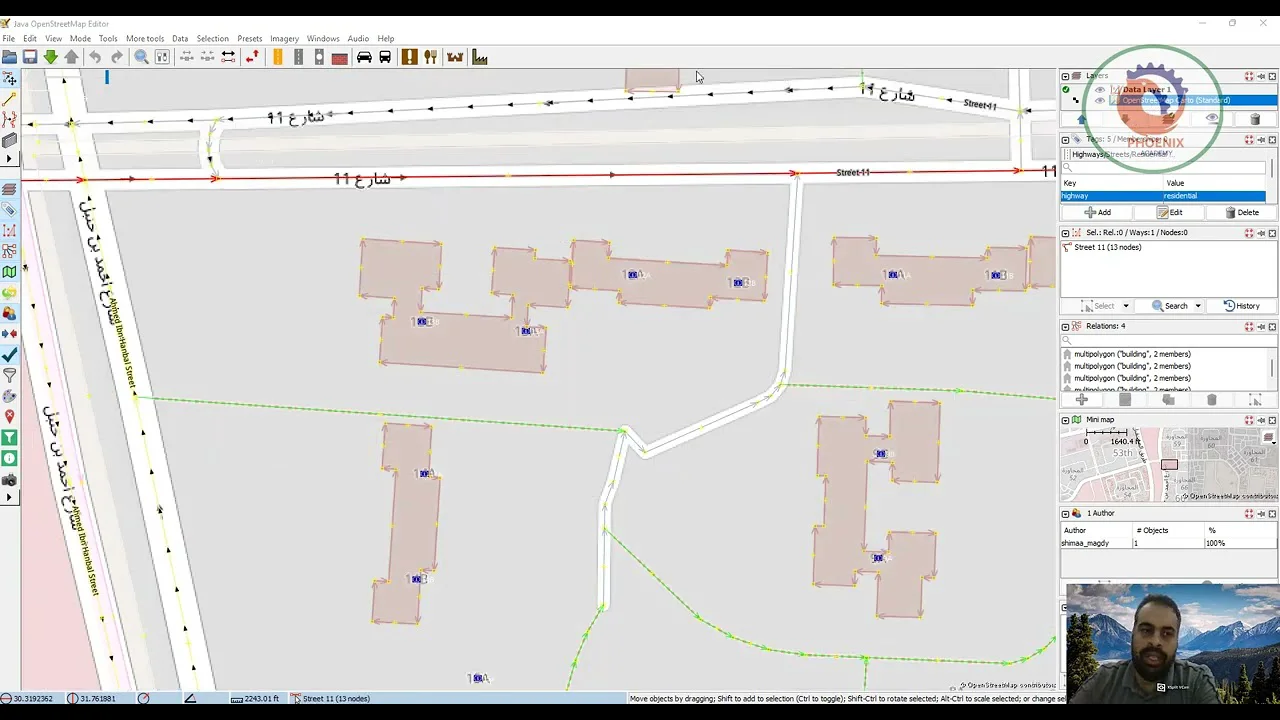This screenshot has height=720, width=1280.
Task: Click the mini map thumbnail
Action: click(x=1168, y=464)
